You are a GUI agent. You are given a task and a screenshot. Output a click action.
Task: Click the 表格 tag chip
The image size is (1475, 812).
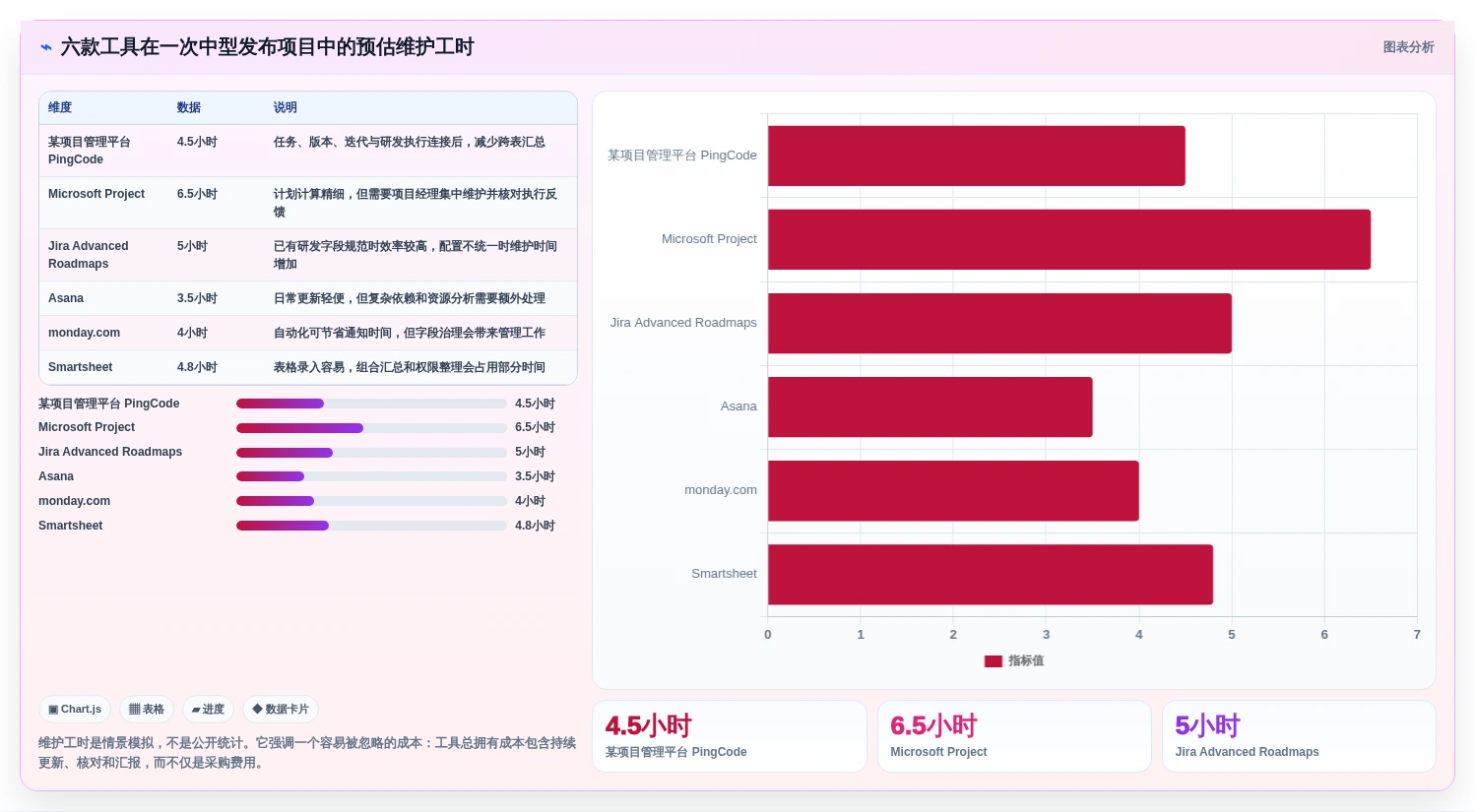(147, 709)
